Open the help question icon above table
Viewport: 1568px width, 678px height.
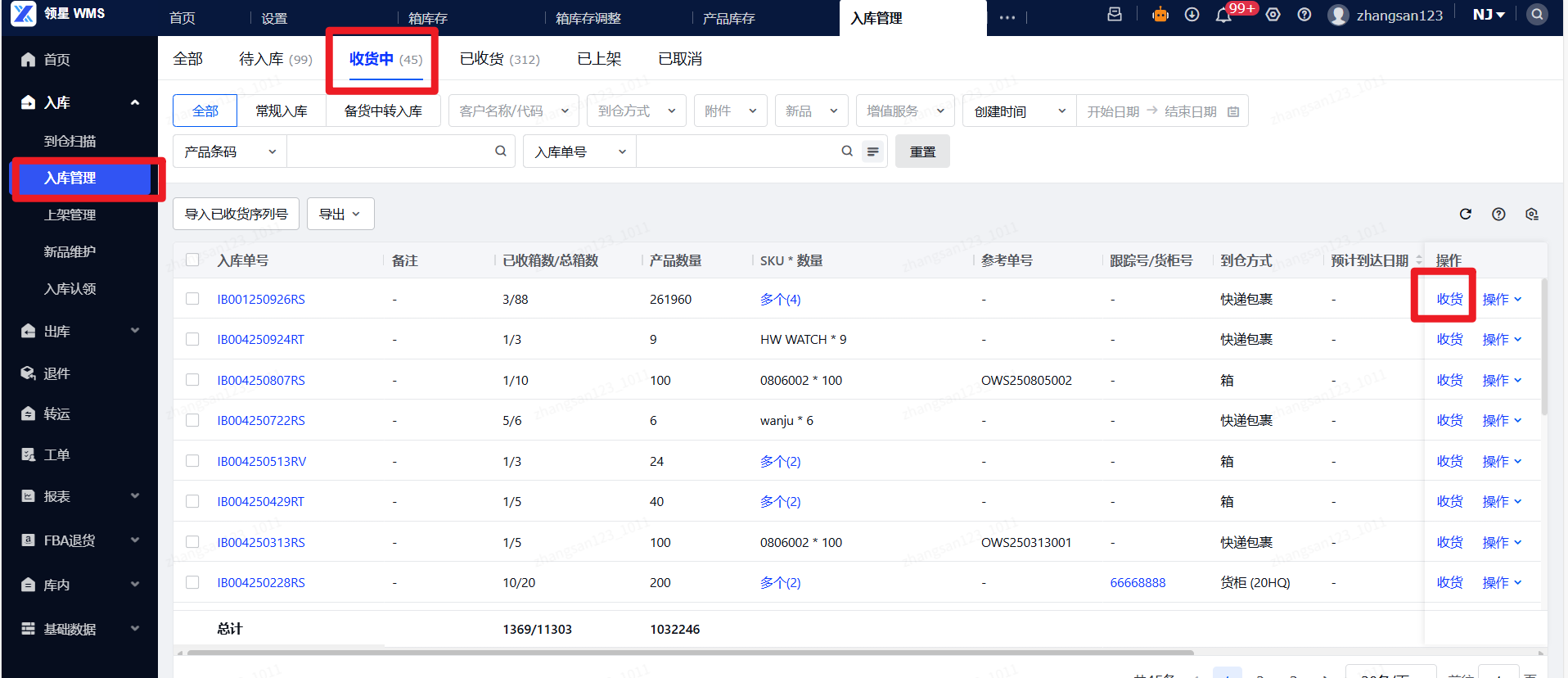(x=1498, y=214)
